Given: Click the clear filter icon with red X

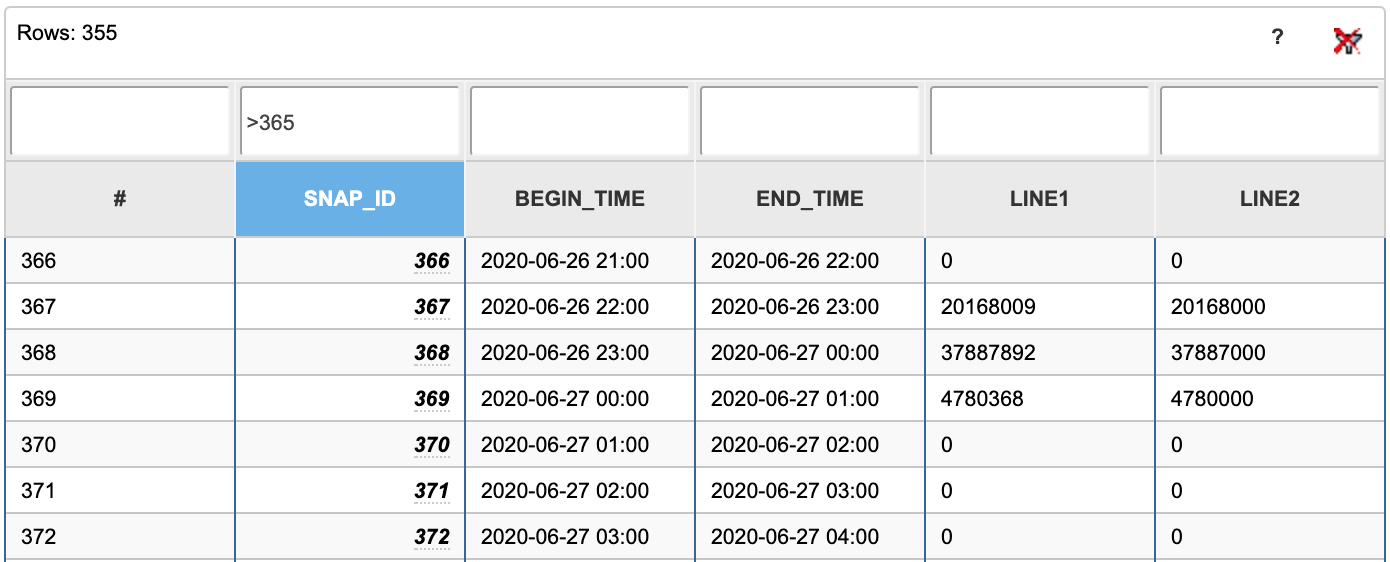Looking at the screenshot, I should (1348, 41).
